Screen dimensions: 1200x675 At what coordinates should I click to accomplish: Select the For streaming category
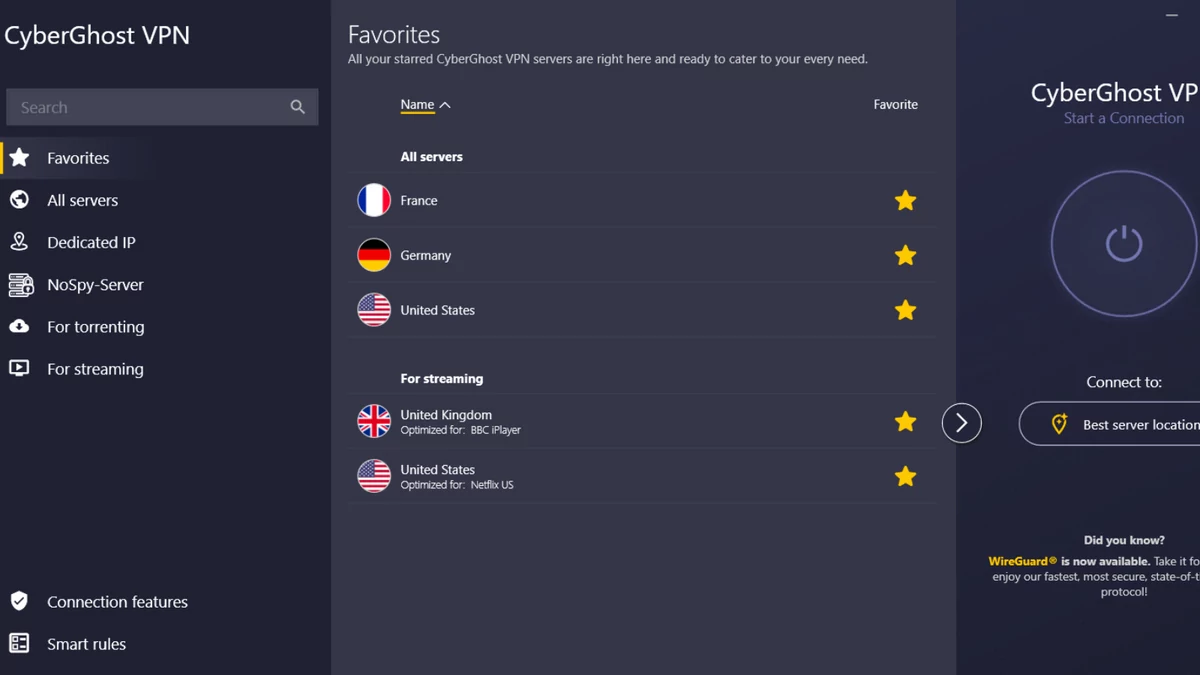tap(95, 369)
